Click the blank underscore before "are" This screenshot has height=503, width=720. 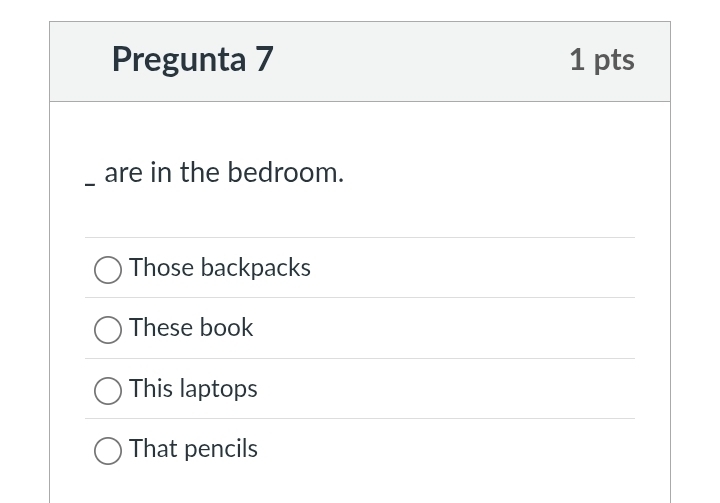tap(90, 181)
